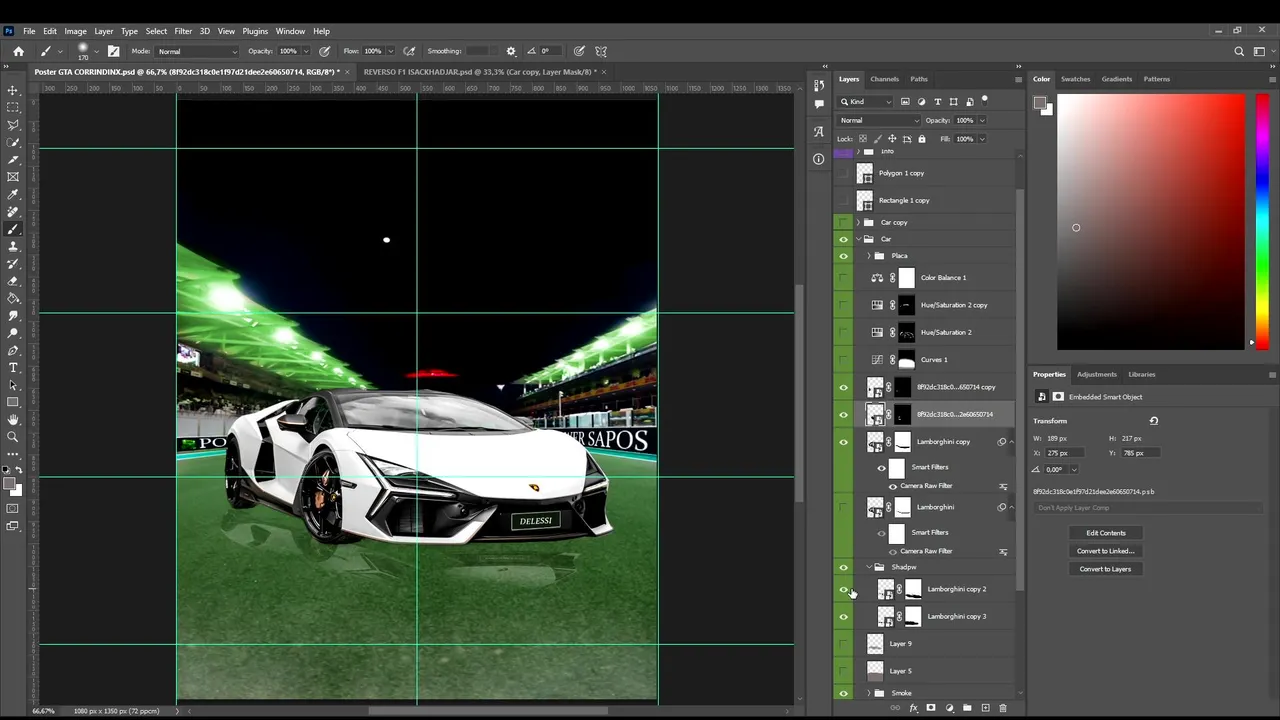Select the Eyedropper tool
Screen dimensions: 1280x720
(x=13, y=194)
